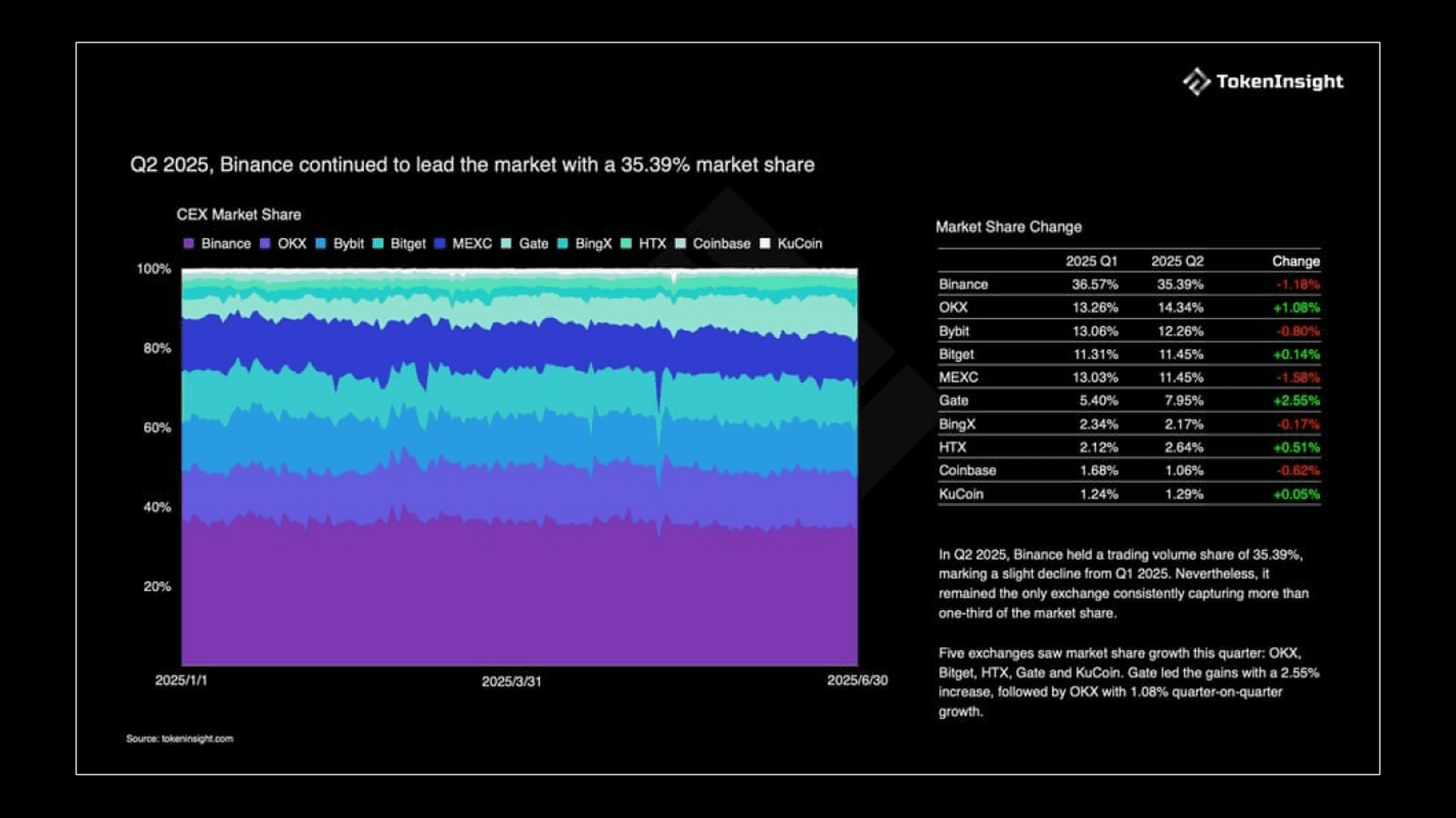The height and width of the screenshot is (818, 1456).
Task: Click the Gate legend swatch
Action: [506, 243]
